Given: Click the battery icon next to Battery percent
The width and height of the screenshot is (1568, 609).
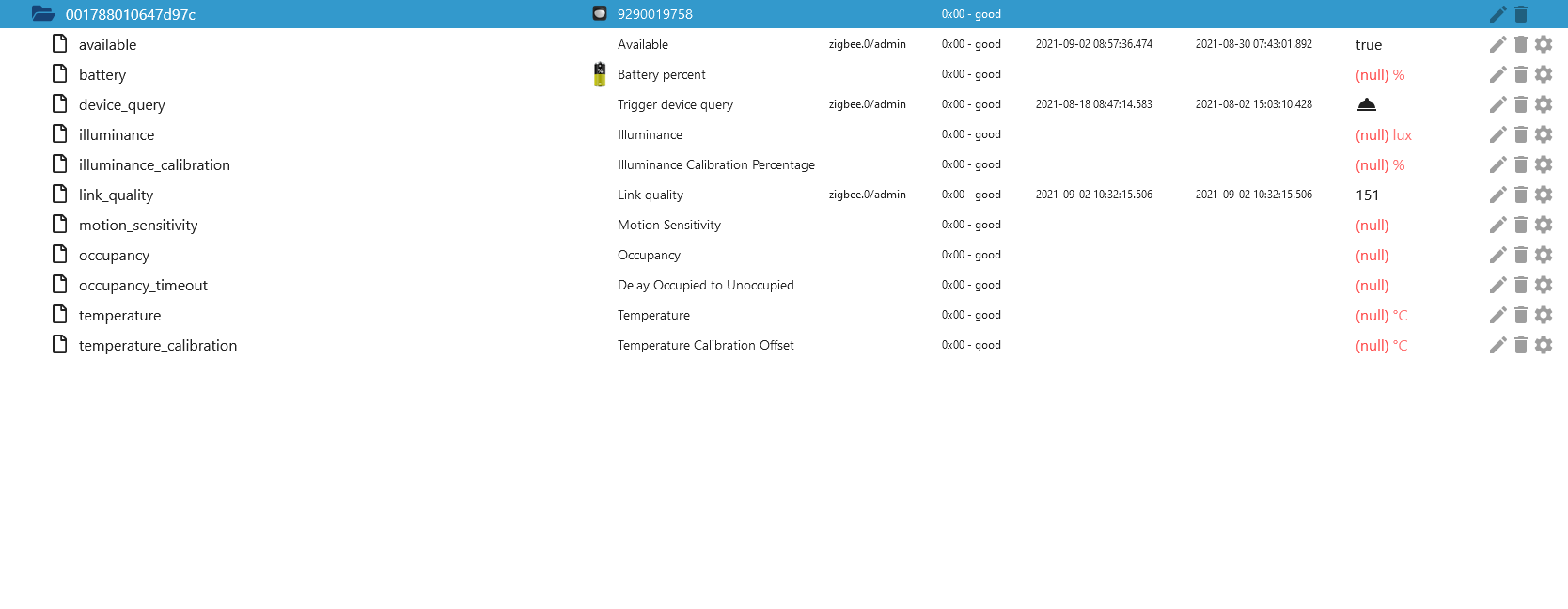Looking at the screenshot, I should (600, 74).
